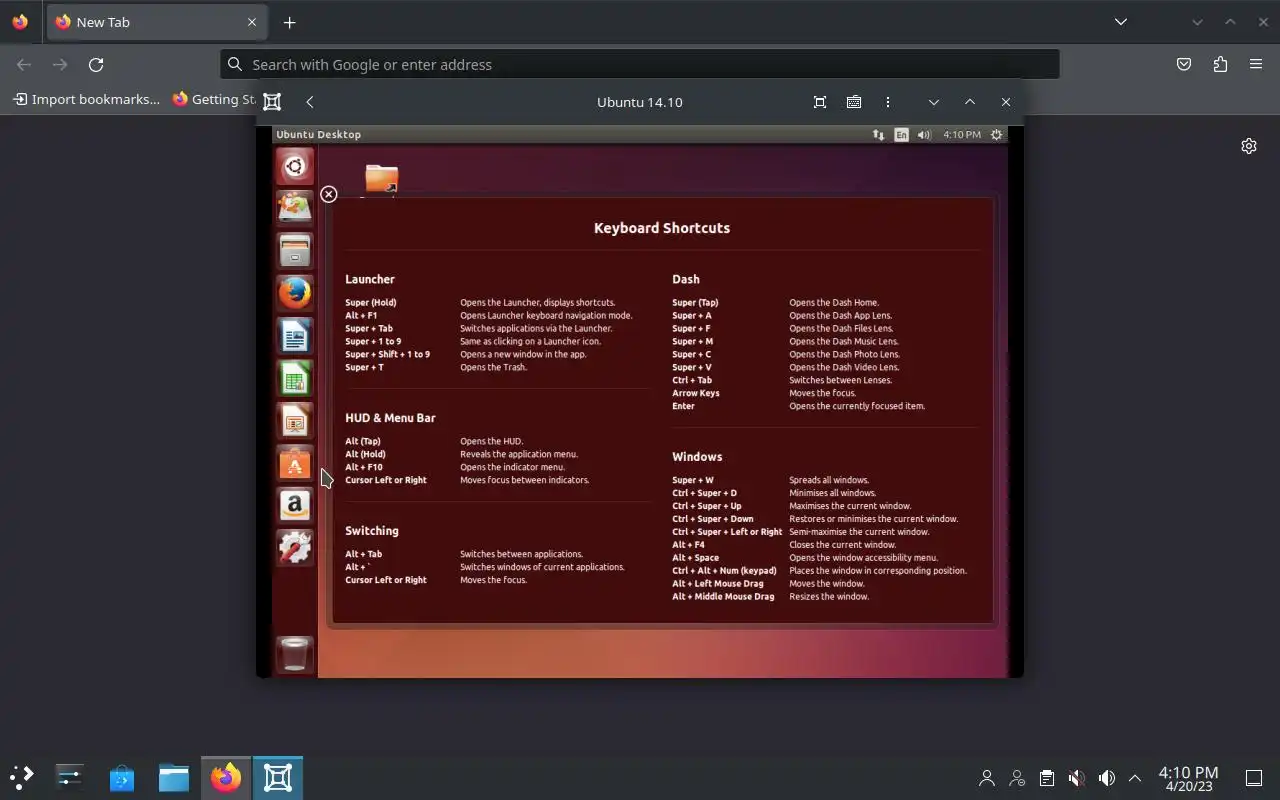Open the En keyboard layout indicator
The image size is (1280, 800).
pyautogui.click(x=901, y=134)
